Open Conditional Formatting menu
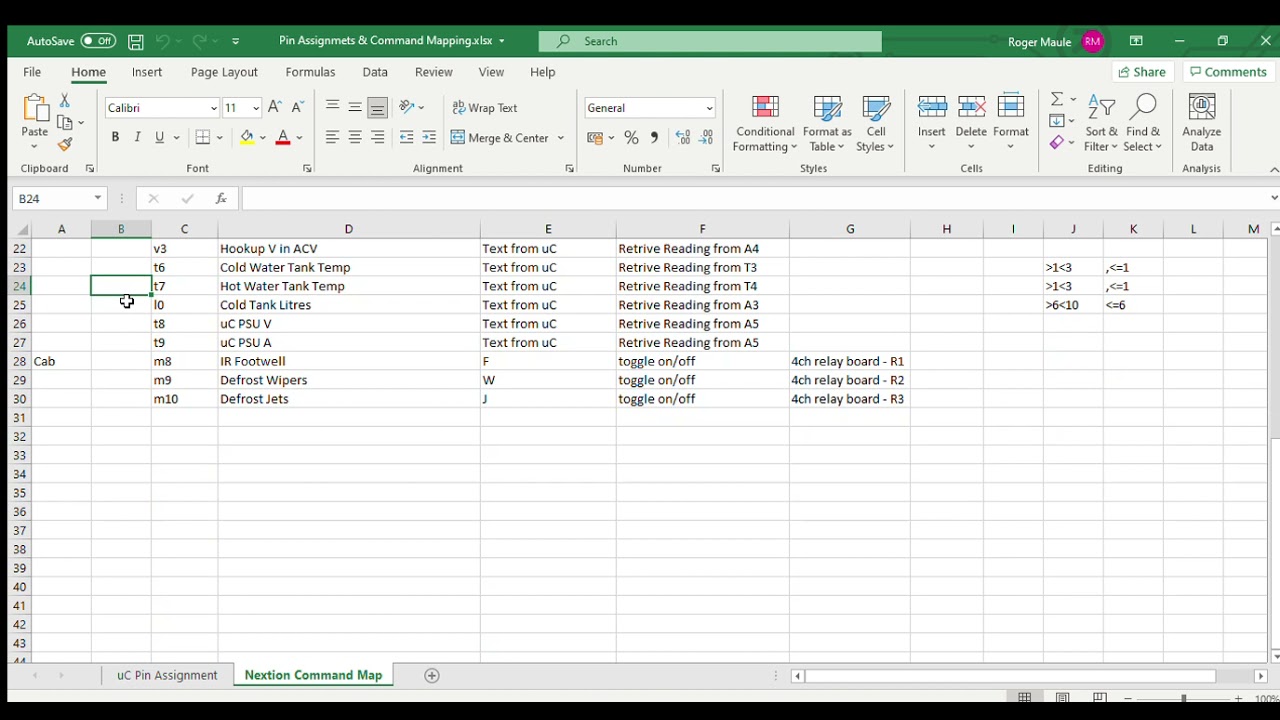This screenshot has height=720, width=1280. tap(765, 123)
